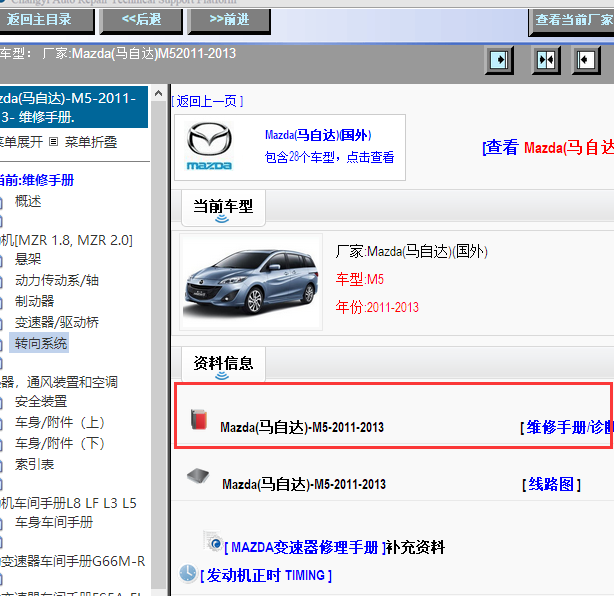Select 概述 in the sidebar tree
This screenshot has width=614, height=596.
(28, 201)
